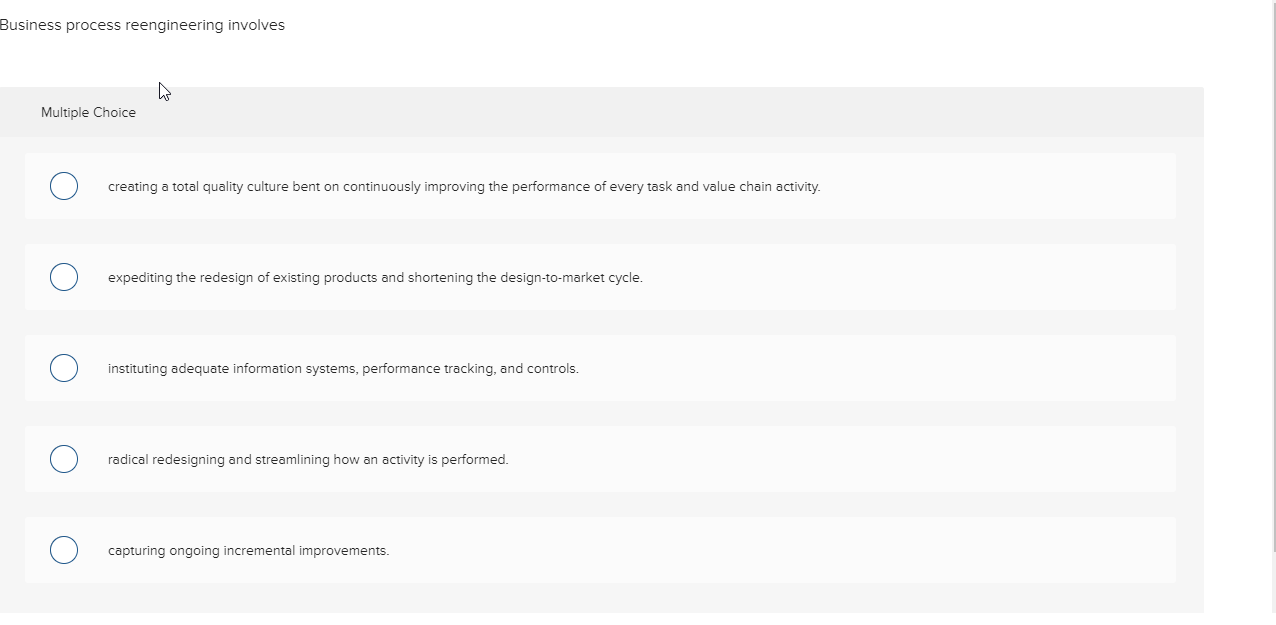
Task: Choose the first answer choice row
Action: [x=600, y=186]
